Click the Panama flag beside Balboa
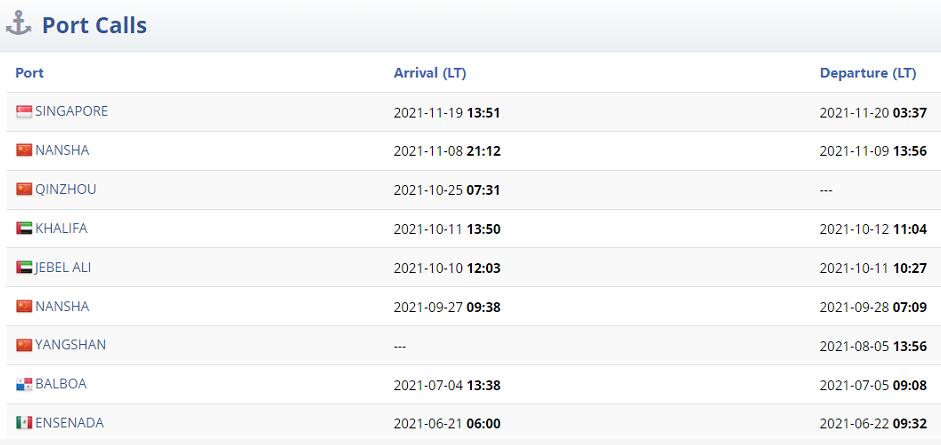Image resolution: width=941 pixels, height=445 pixels. coord(24,384)
